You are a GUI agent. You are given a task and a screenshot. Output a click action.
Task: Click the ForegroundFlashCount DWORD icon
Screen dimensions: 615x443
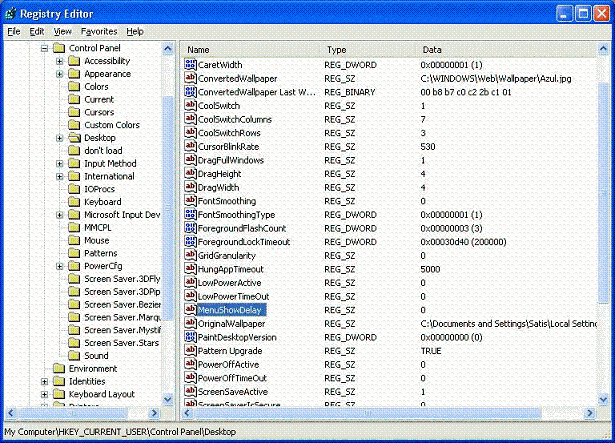tap(190, 228)
